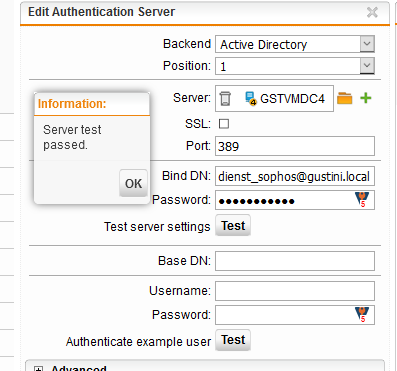
Task: Click password manager icon in Bind DN password field
Action: 362,199
